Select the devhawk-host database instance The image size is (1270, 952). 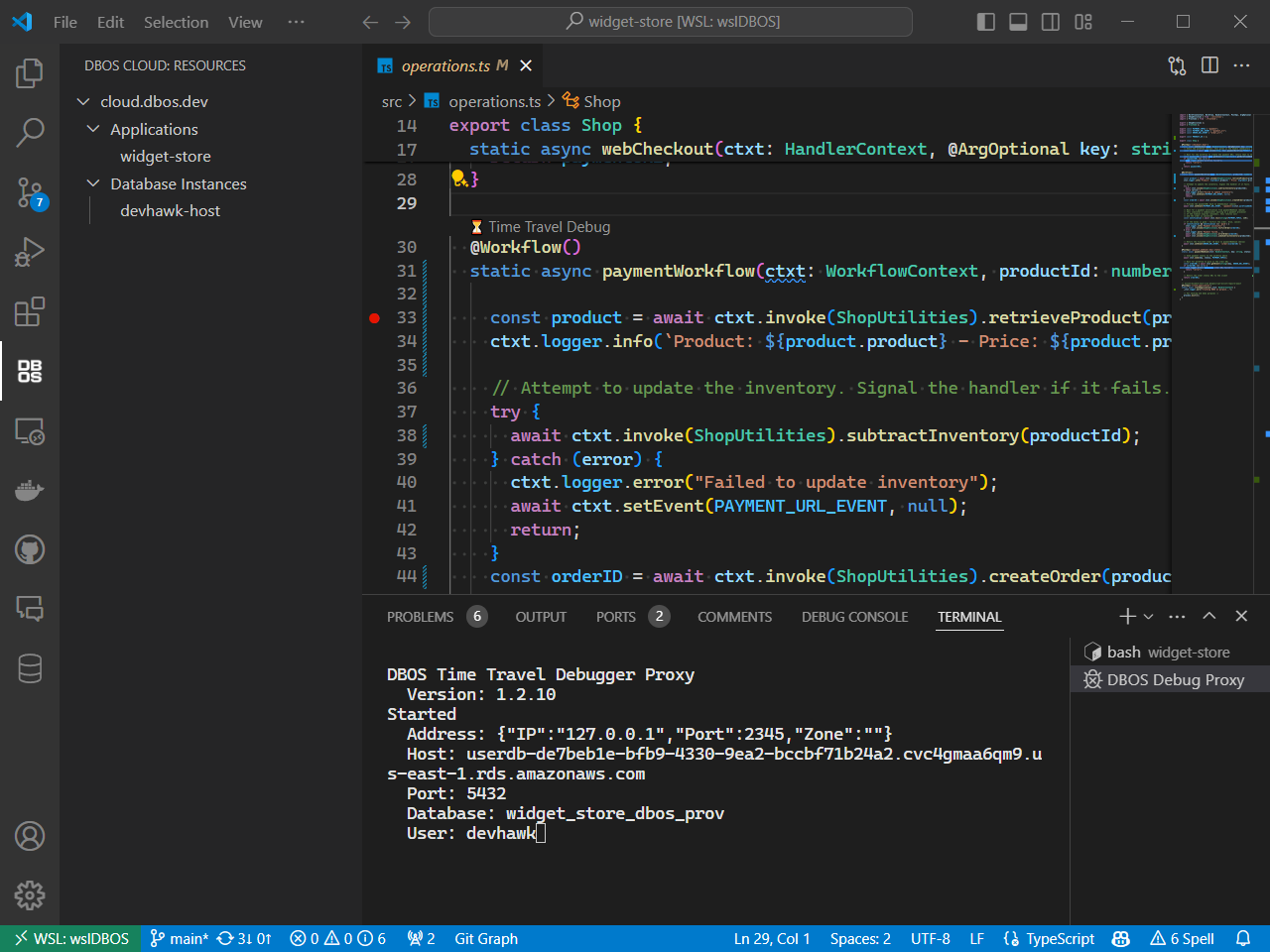tap(171, 210)
